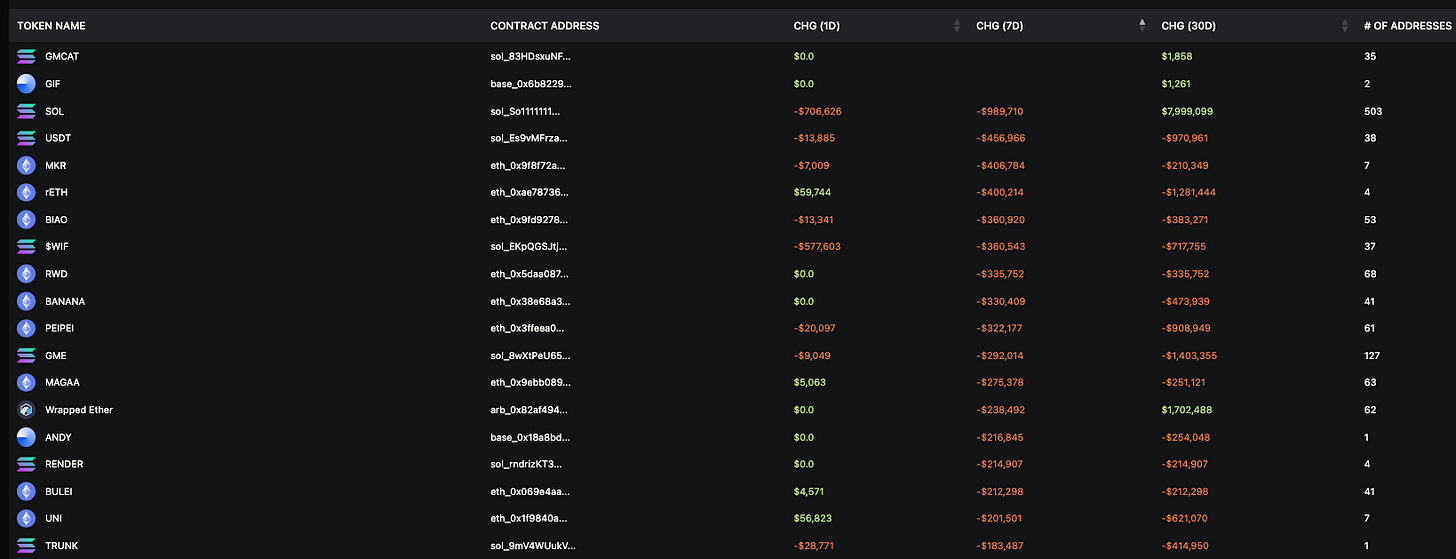Click the CONTRACT ADDRESS column header
The height and width of the screenshot is (559, 1456).
pos(545,25)
